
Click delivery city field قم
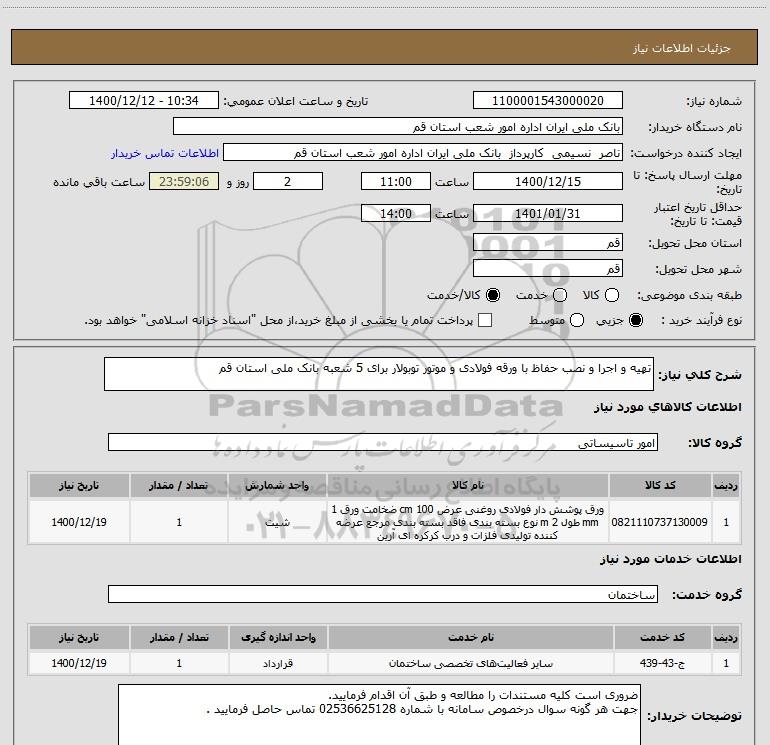(548, 268)
